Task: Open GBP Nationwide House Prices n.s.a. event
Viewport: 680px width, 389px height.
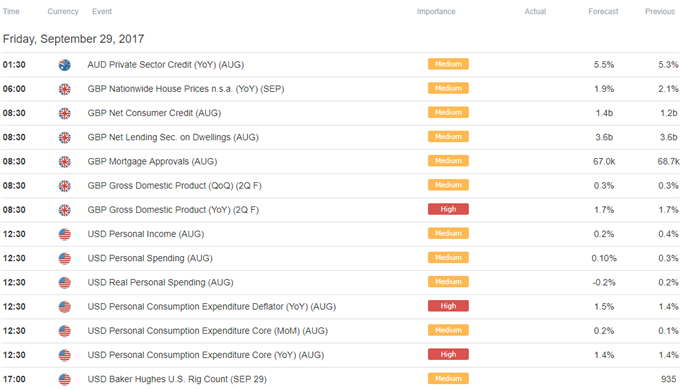Action: point(186,89)
